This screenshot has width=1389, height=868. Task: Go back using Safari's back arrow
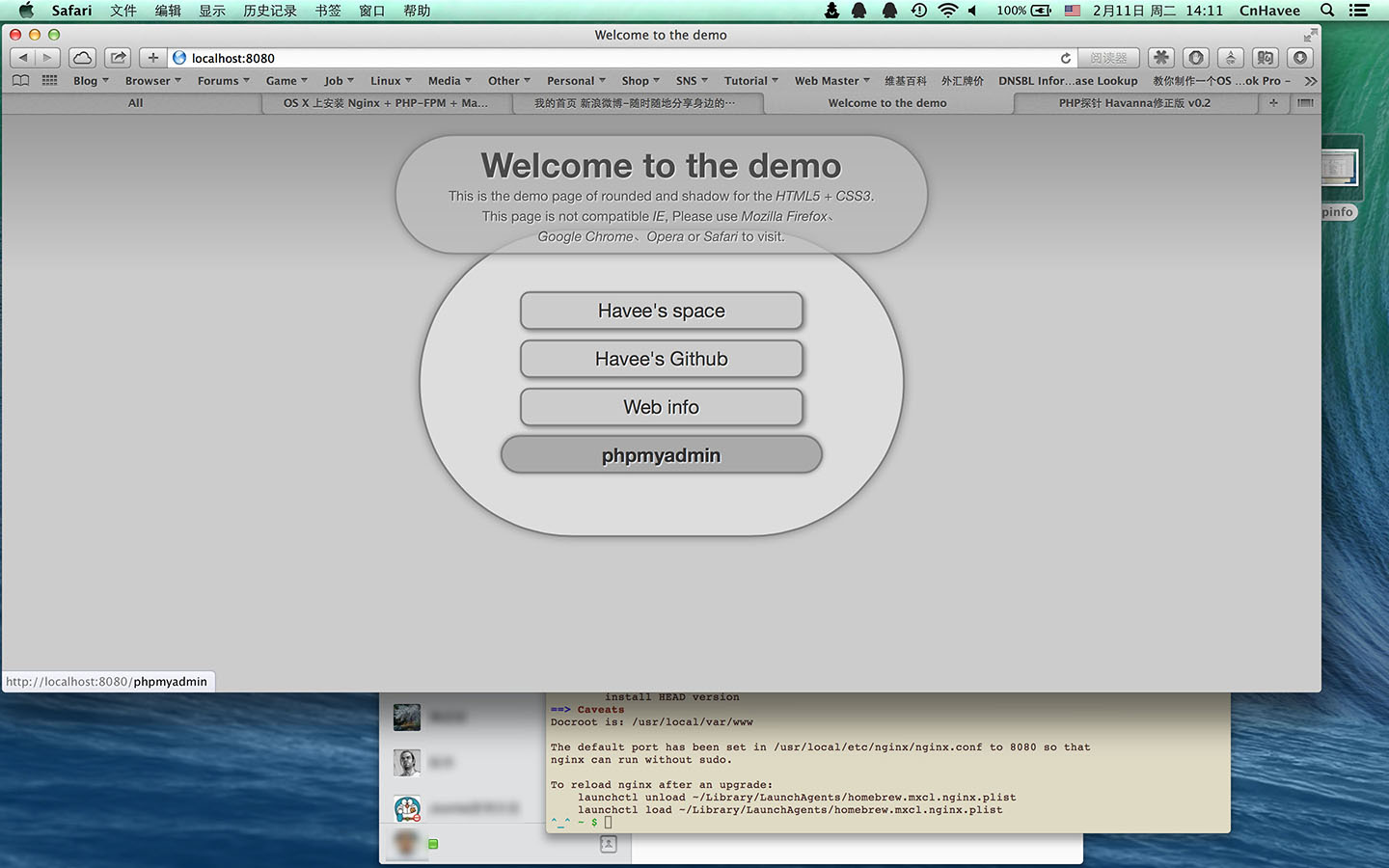coord(23,58)
